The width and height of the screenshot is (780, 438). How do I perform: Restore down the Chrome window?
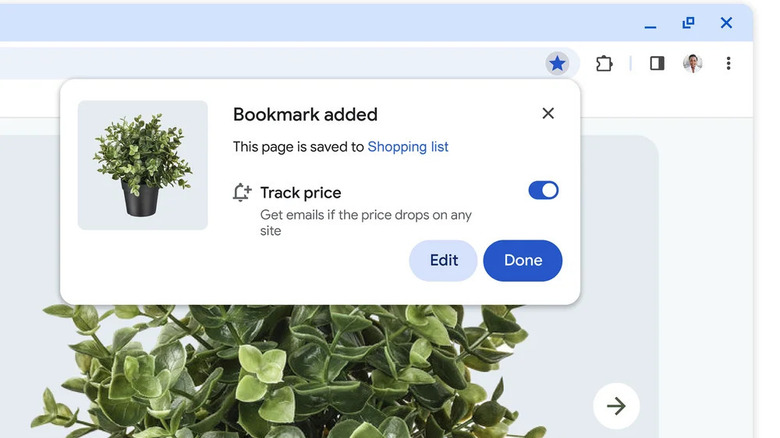[x=688, y=22]
